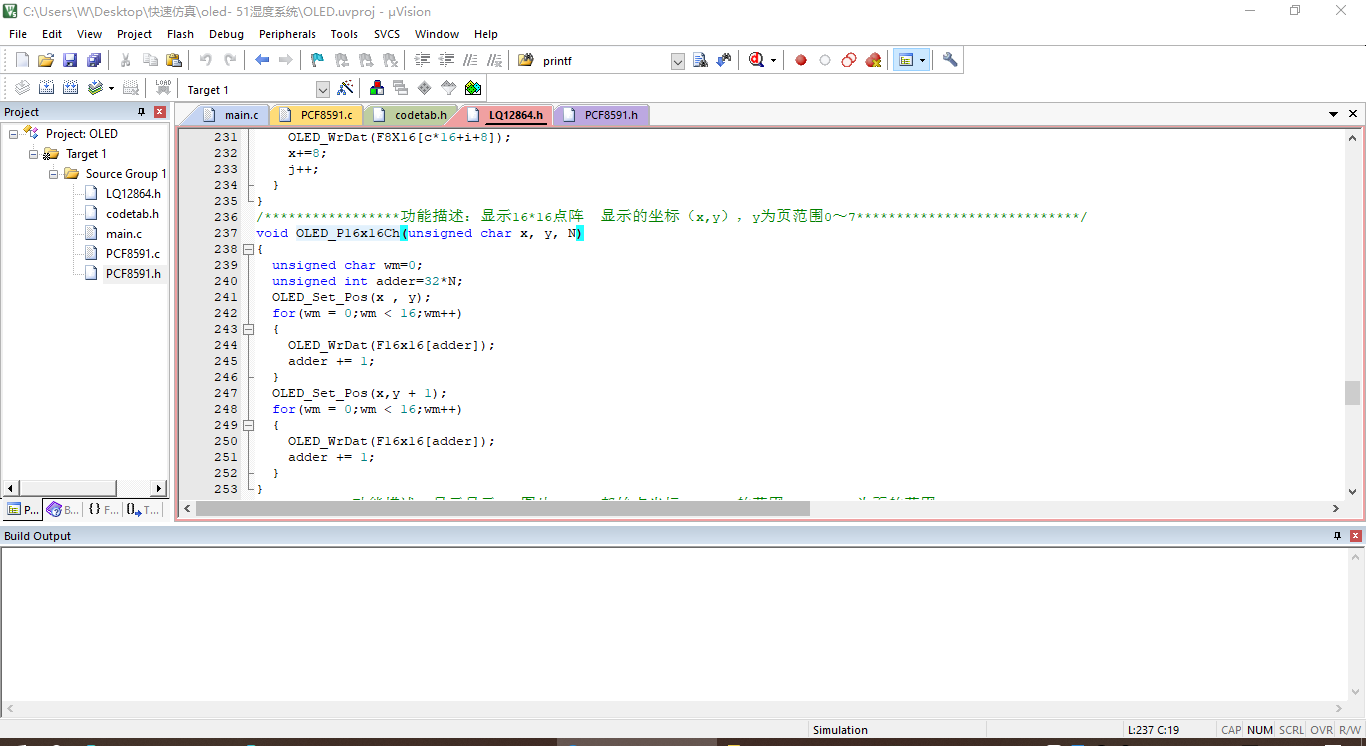The width and height of the screenshot is (1366, 746).
Task: Create a new file with the New icon
Action: [22, 60]
